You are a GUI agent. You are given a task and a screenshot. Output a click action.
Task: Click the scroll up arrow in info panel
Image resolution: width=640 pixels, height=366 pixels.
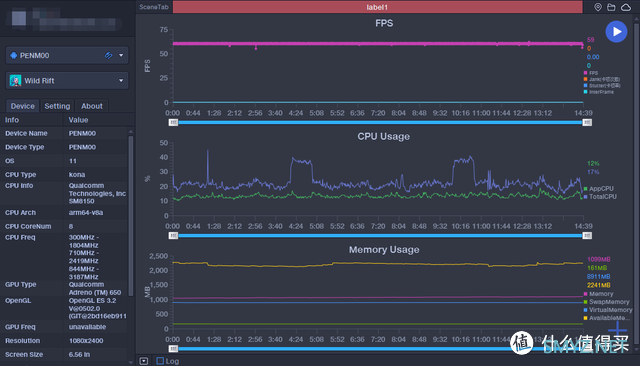tap(131, 132)
